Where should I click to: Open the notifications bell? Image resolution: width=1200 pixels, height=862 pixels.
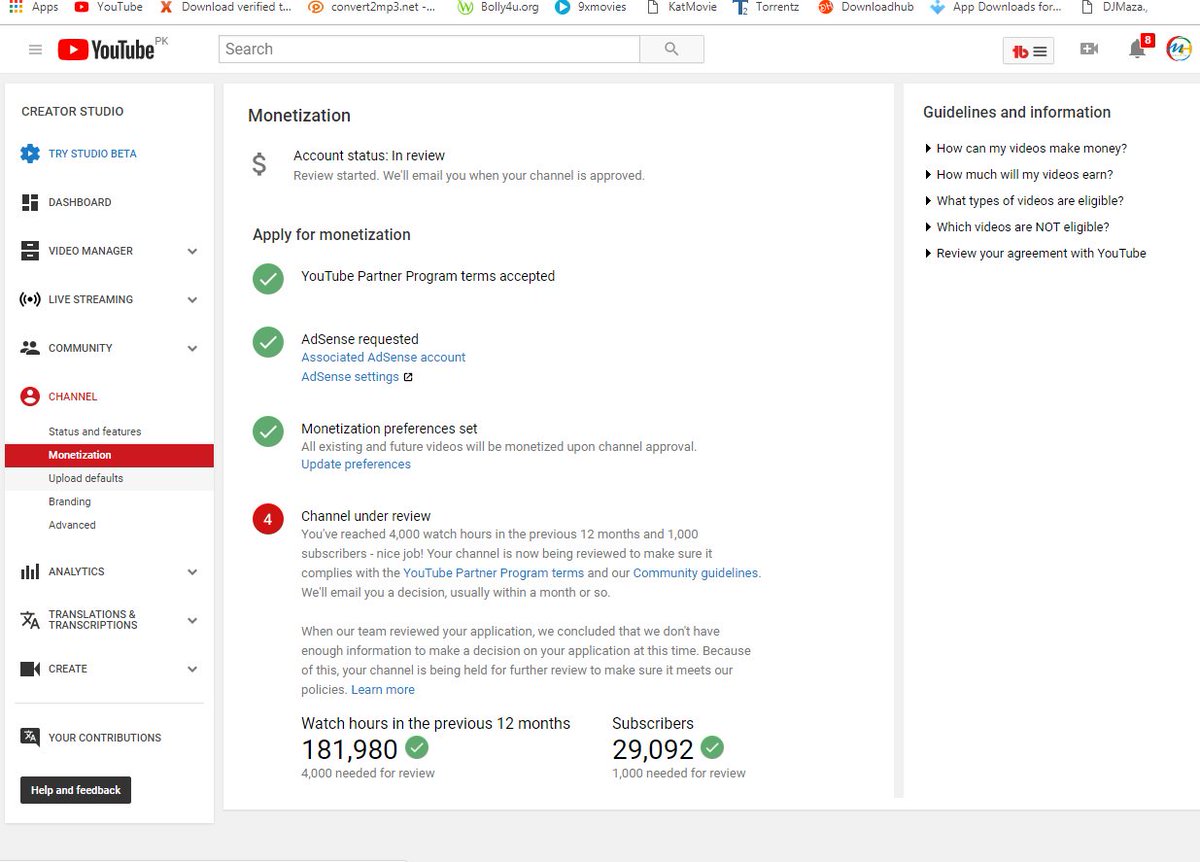click(x=1137, y=49)
